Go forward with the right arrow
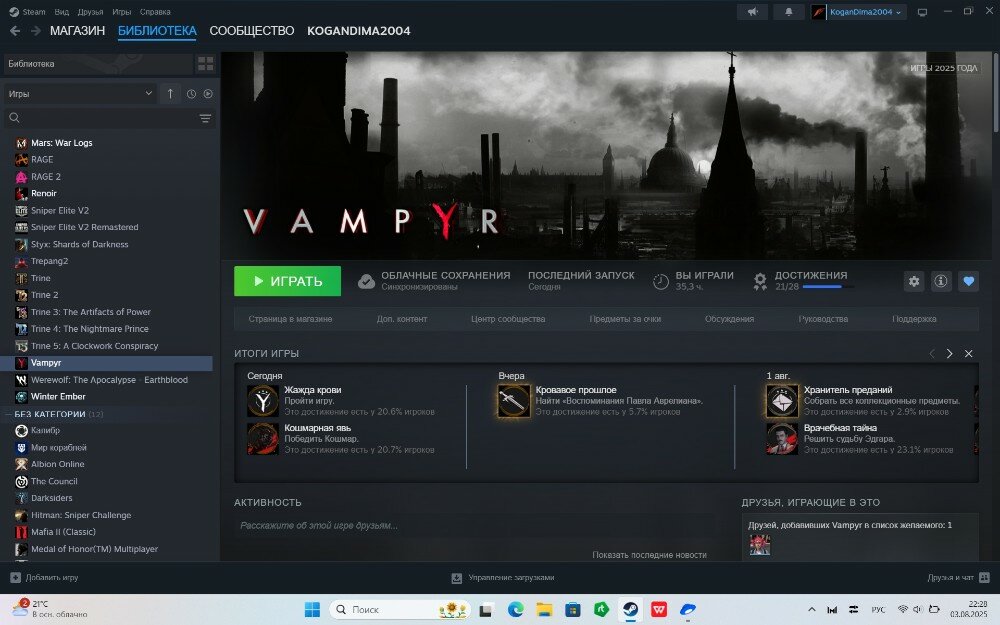Viewport: 1000px width, 625px height. pos(36,31)
